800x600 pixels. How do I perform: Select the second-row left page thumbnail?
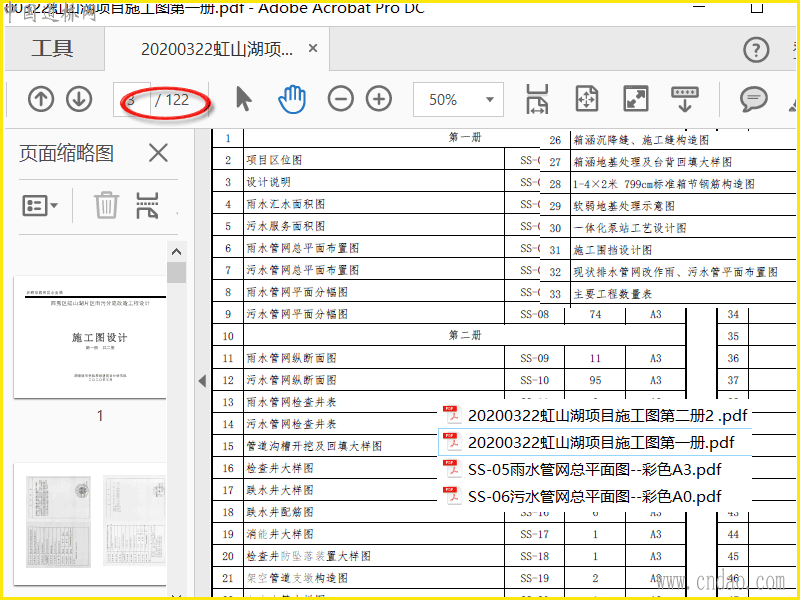coord(58,522)
